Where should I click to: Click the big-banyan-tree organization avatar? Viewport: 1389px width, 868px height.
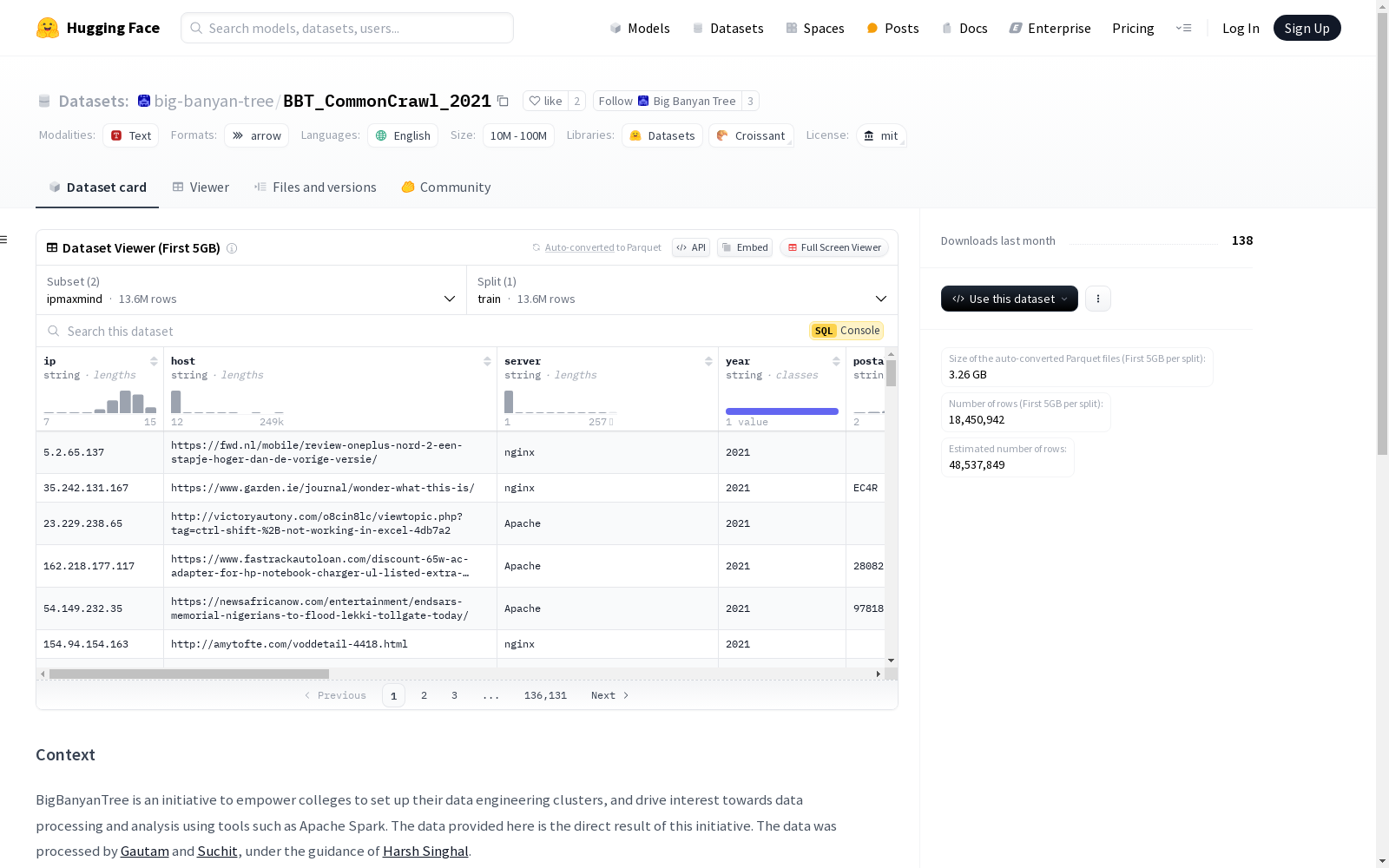point(144,101)
